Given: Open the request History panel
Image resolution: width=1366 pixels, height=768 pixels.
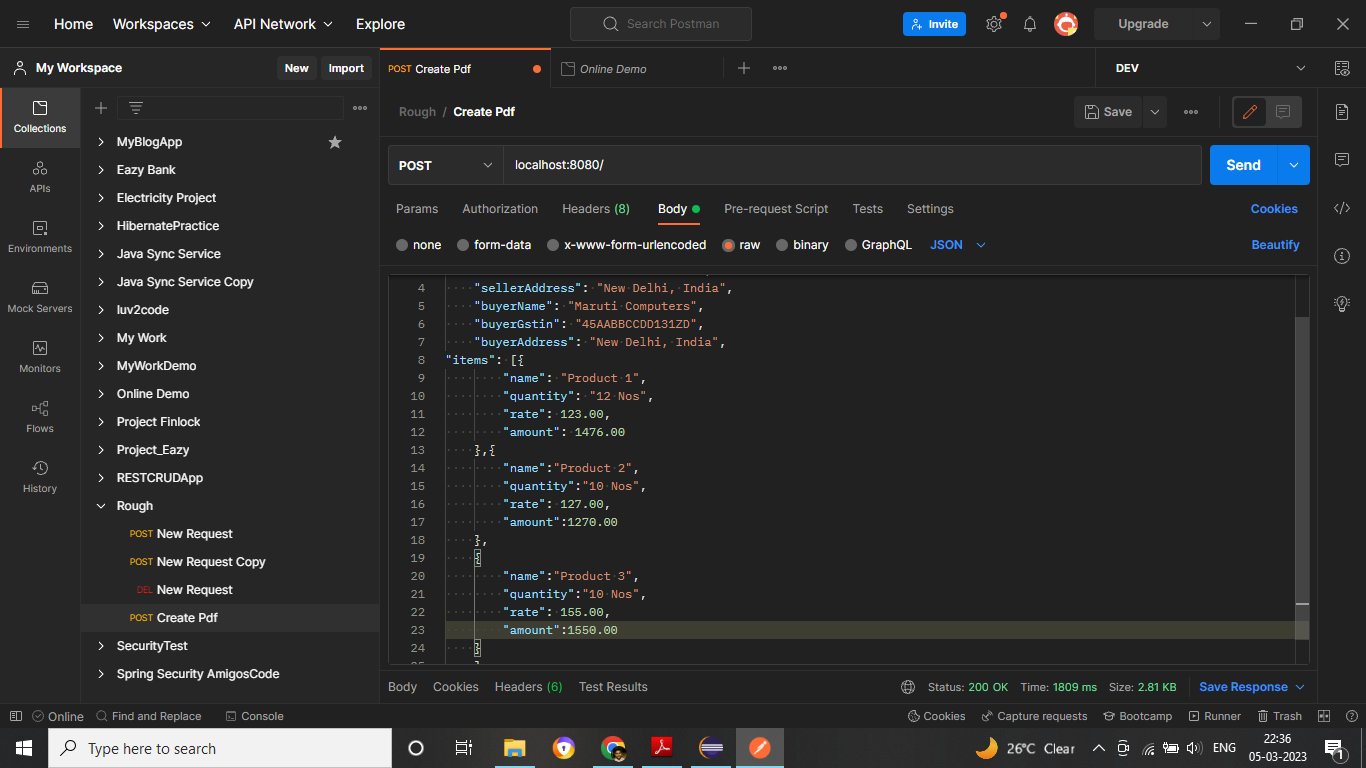Looking at the screenshot, I should [40, 477].
